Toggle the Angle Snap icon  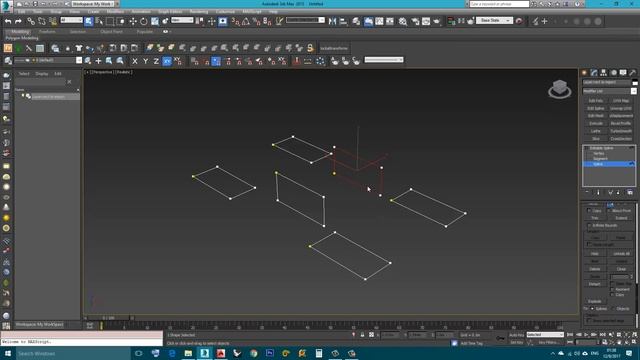coord(246,21)
